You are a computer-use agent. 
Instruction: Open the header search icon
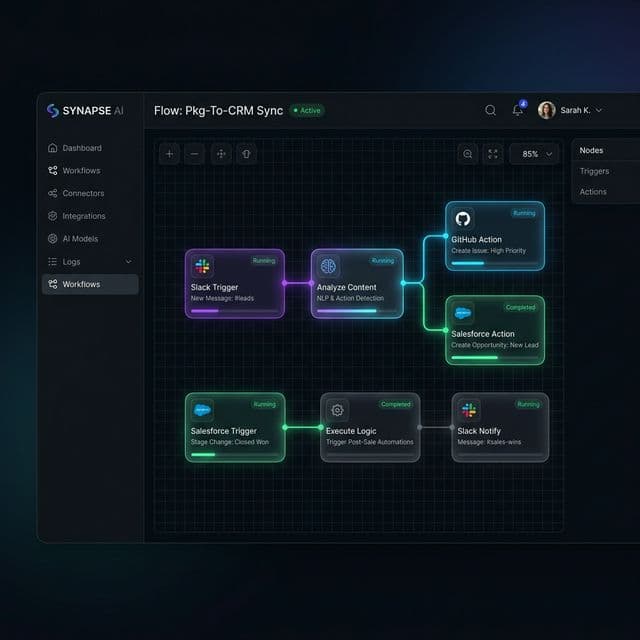pos(491,110)
